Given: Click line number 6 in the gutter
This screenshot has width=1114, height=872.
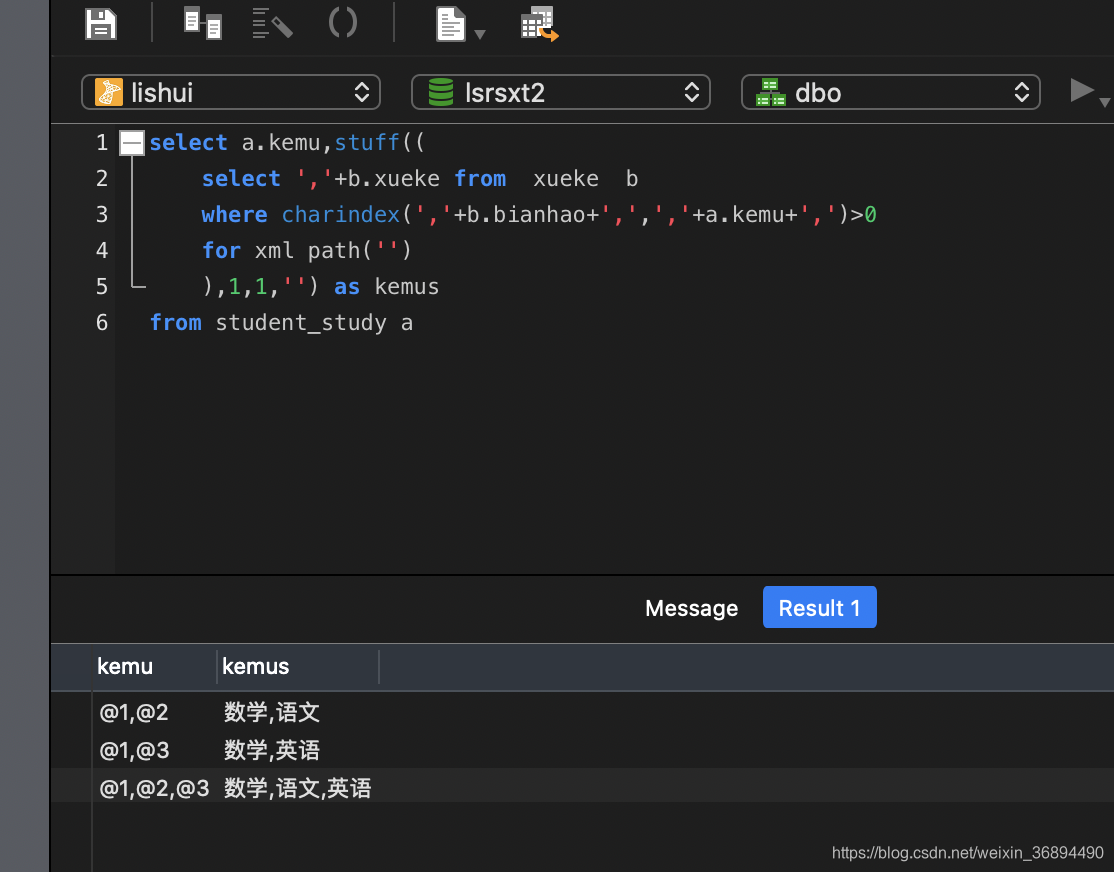Looking at the screenshot, I should point(102,323).
